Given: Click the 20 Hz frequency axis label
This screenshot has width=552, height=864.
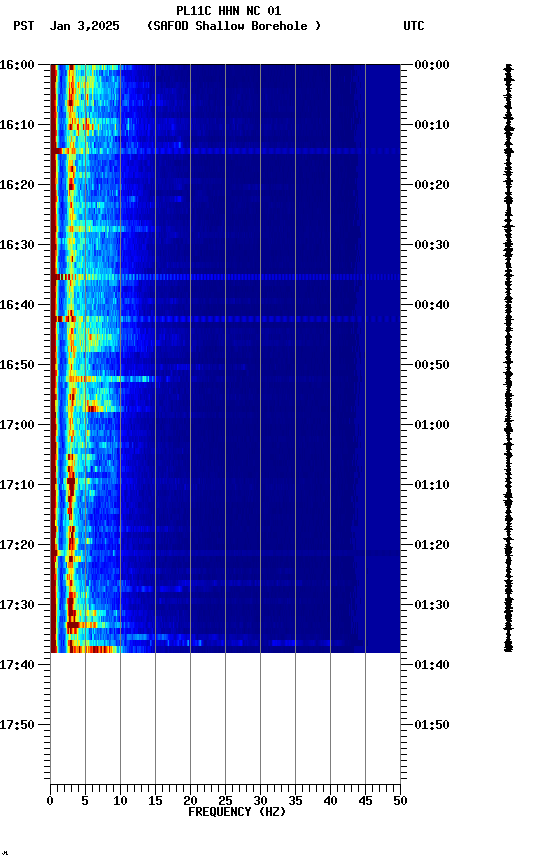Looking at the screenshot, I should 190,801.
